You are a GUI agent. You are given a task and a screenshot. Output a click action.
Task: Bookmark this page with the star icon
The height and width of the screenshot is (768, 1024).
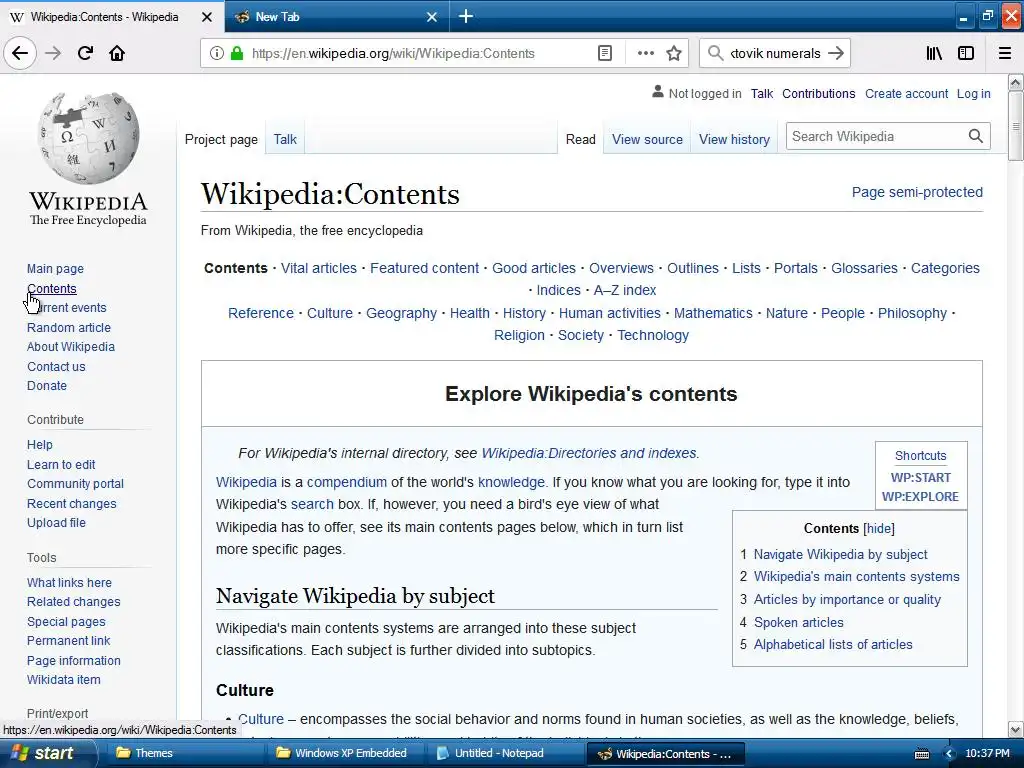pos(674,53)
